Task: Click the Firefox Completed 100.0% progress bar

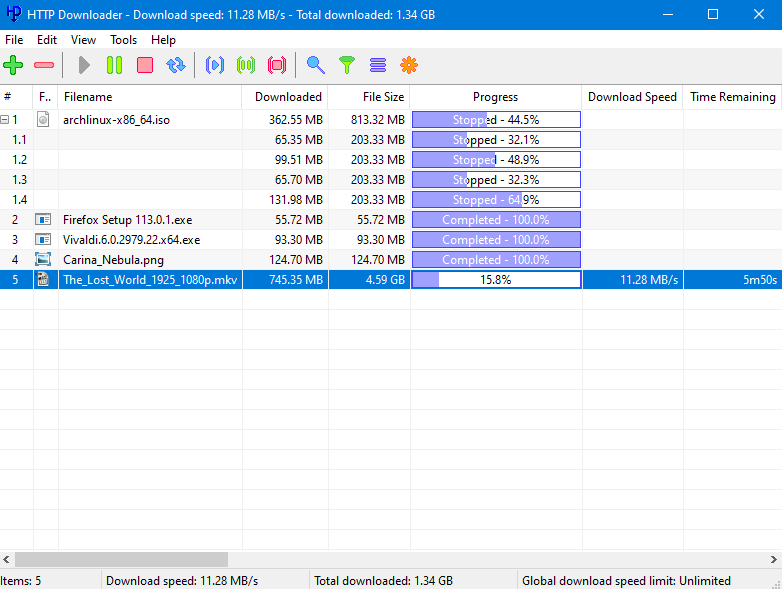Action: (496, 219)
